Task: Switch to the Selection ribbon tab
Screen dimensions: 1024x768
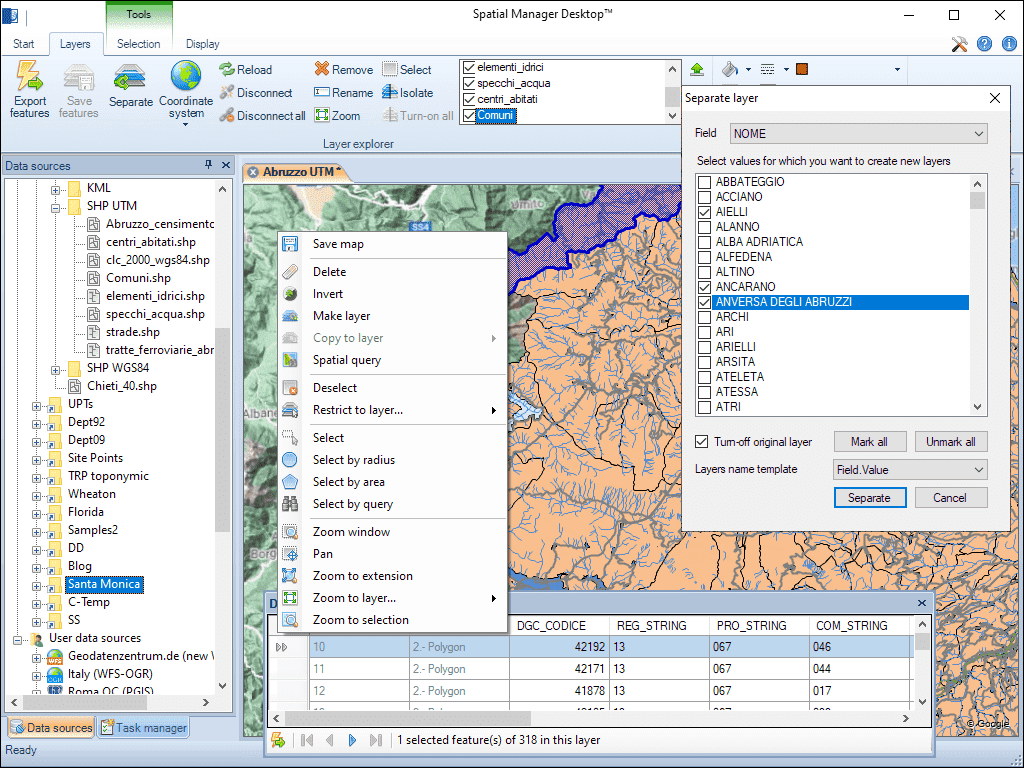Action: click(138, 44)
